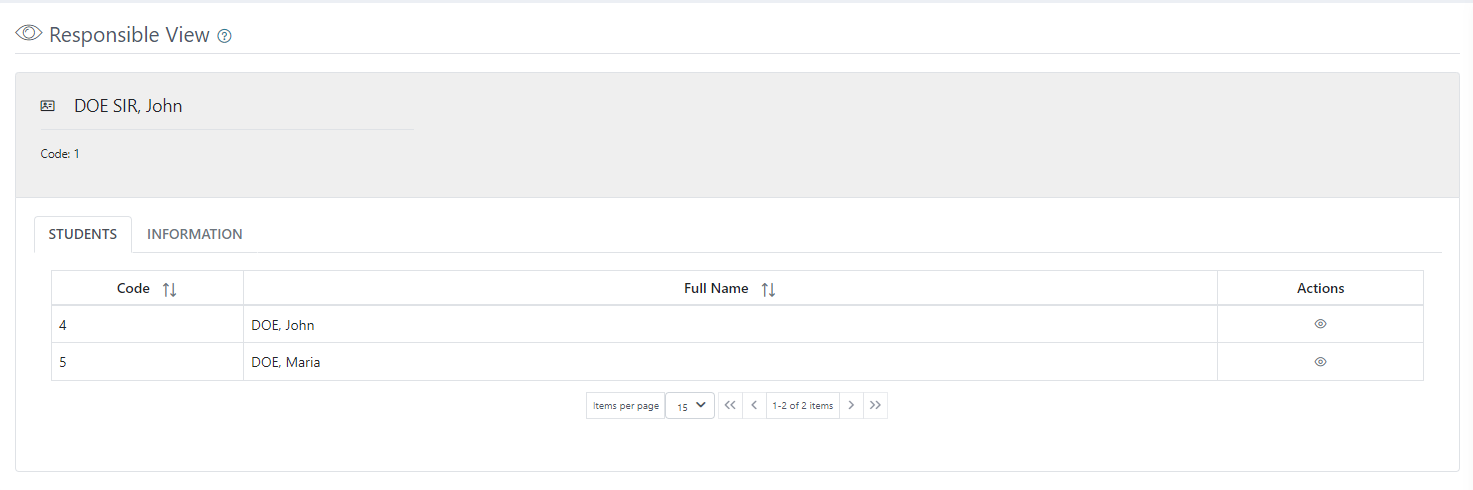Viewport: 1473px width, 490px height.
Task: Click the Actions column header
Action: (1320, 288)
